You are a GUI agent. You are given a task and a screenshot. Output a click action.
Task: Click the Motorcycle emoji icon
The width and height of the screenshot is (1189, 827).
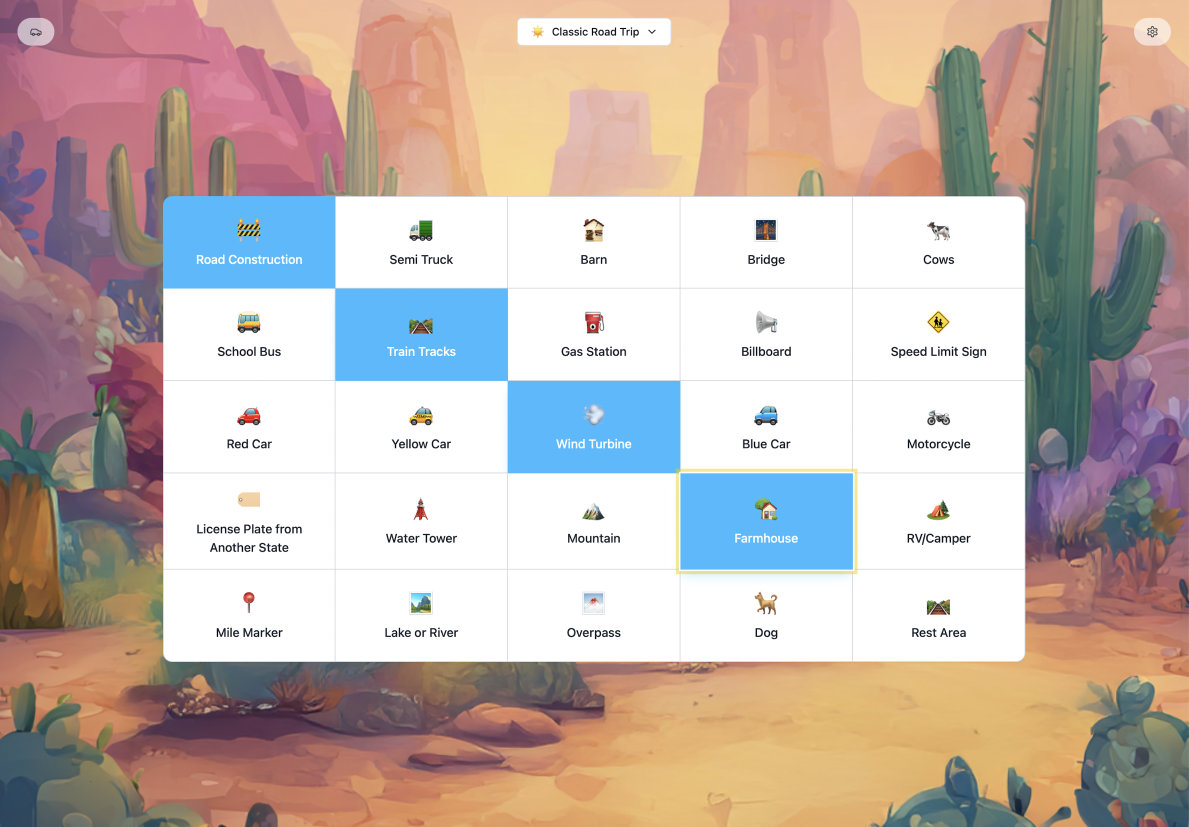938,416
